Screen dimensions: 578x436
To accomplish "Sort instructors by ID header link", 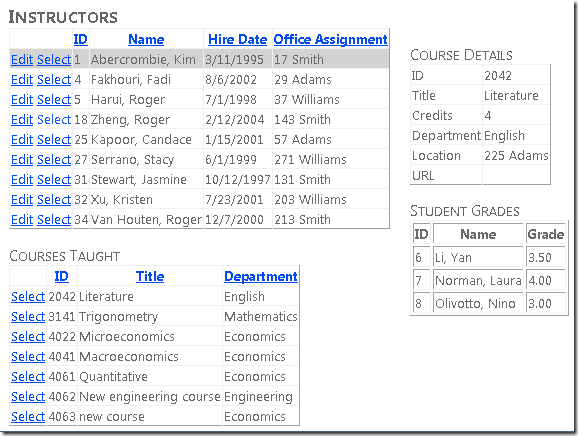I will pos(80,39).
